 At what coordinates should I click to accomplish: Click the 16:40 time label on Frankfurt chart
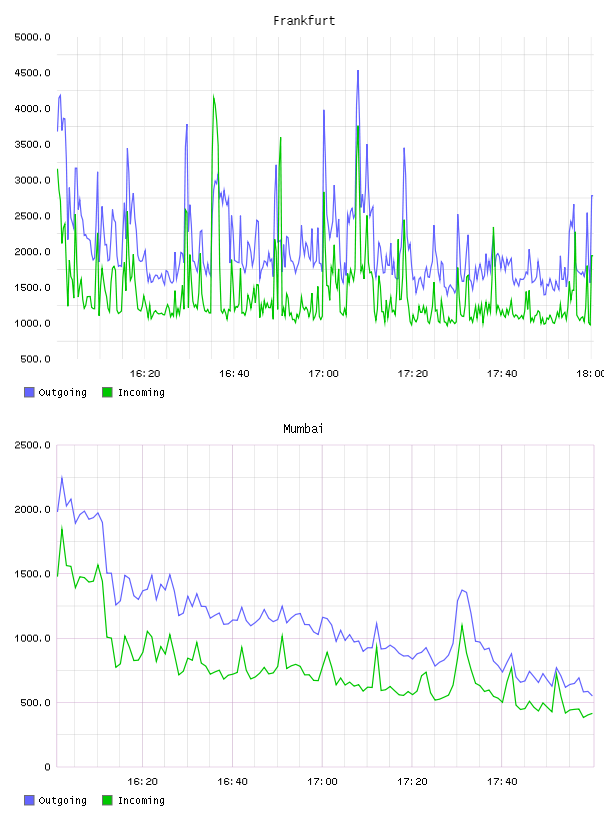pos(234,374)
